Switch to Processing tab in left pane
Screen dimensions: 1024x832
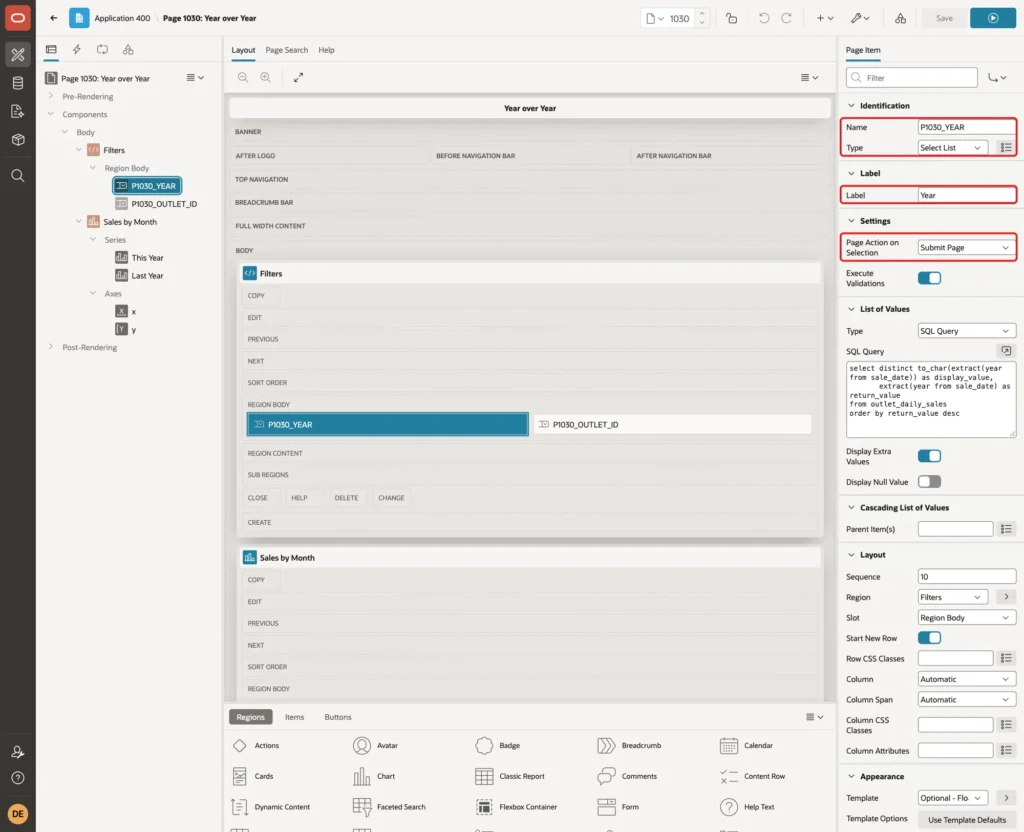[103, 50]
